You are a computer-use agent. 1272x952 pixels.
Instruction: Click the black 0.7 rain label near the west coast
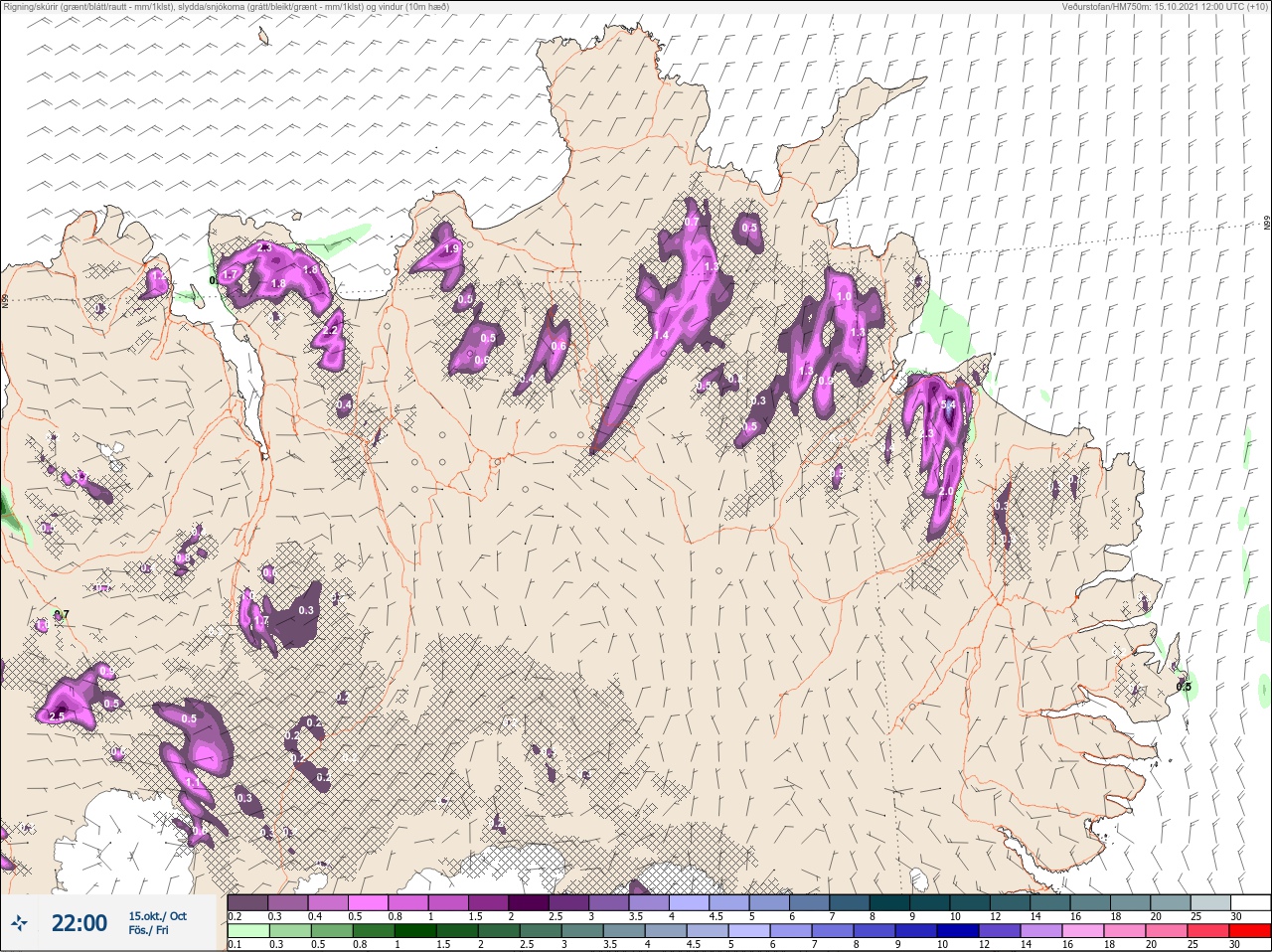(62, 615)
